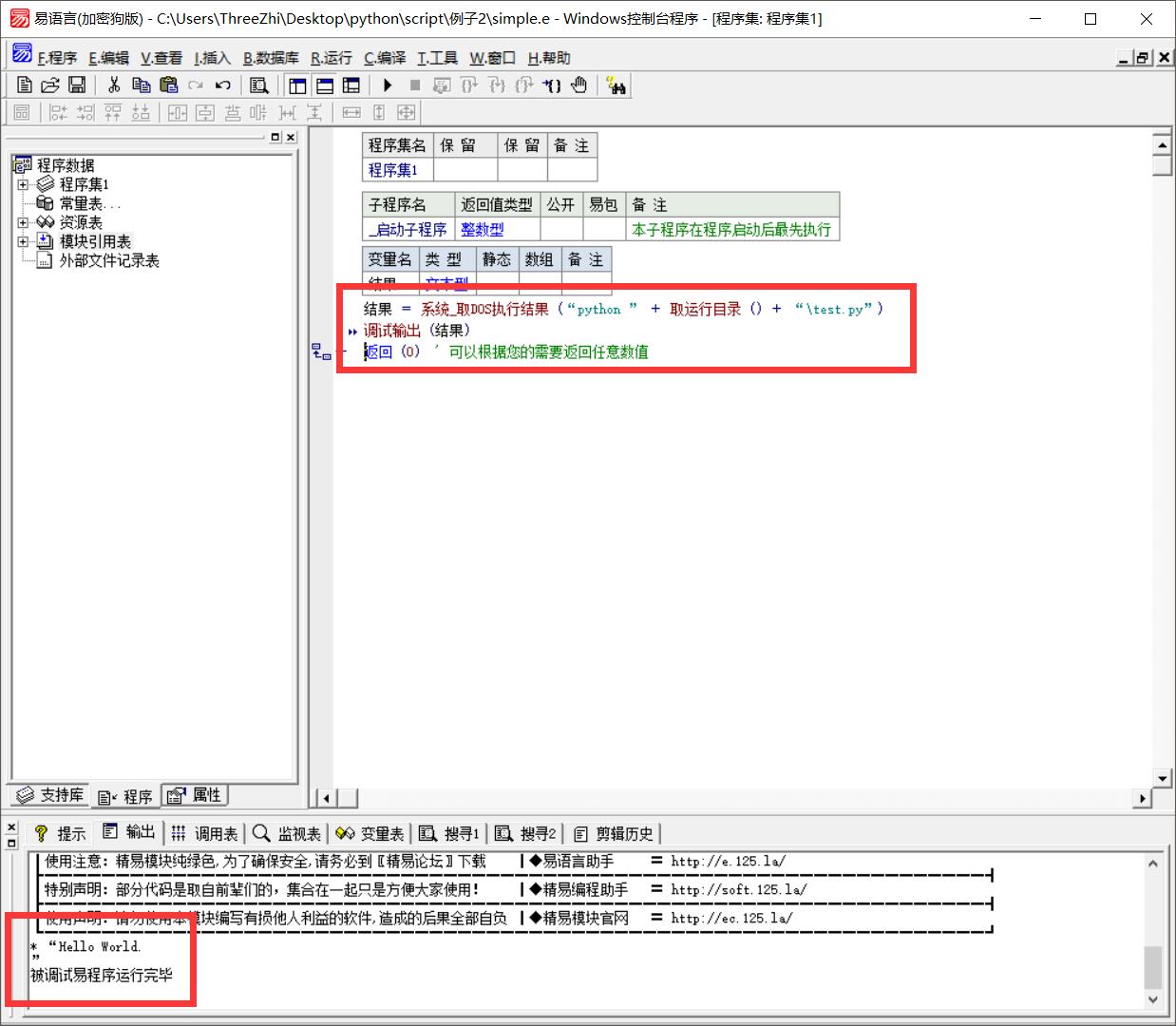Open the T.工具 menu
Image resolution: width=1176 pixels, height=1026 pixels.
[437, 58]
